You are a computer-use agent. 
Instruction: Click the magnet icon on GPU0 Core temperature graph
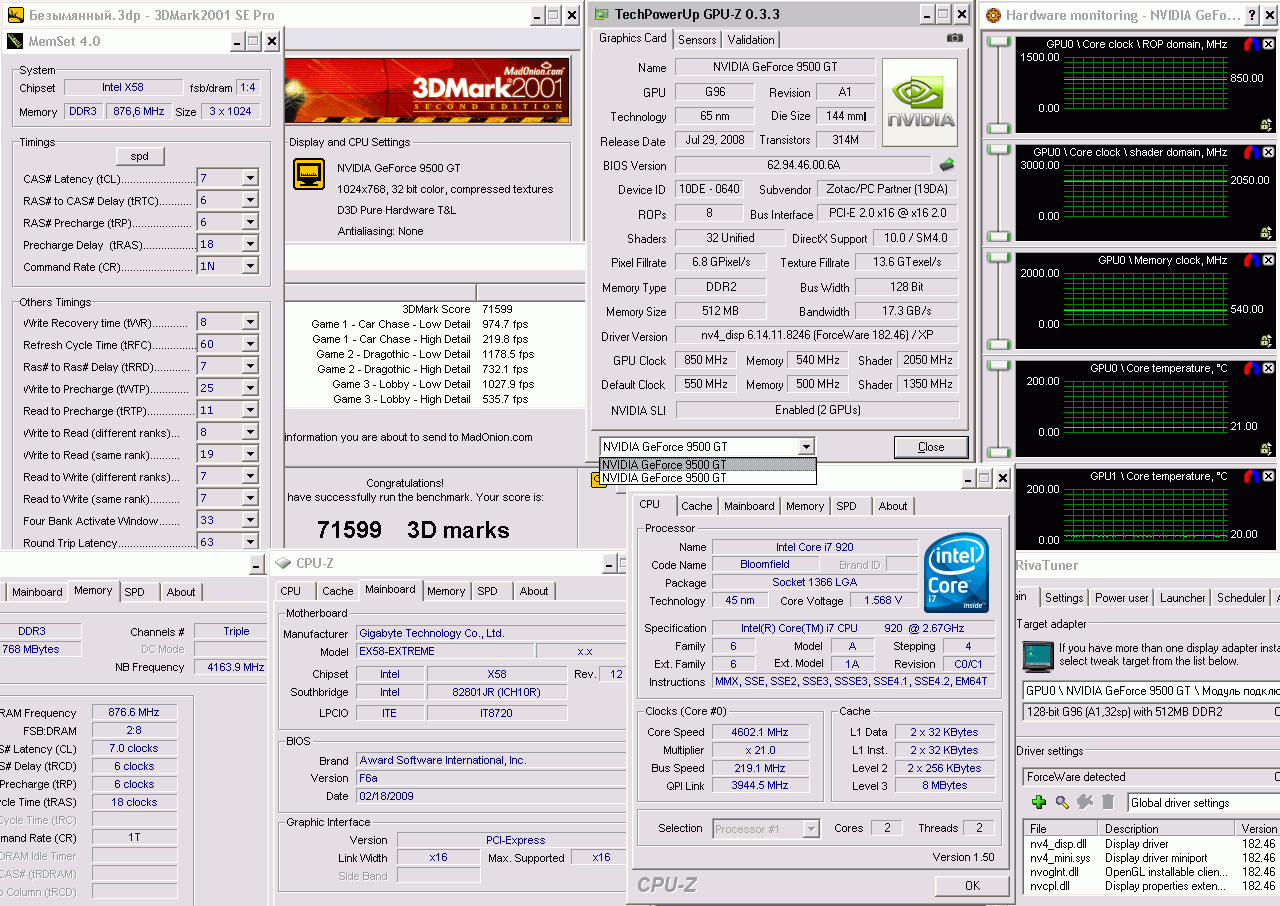pyautogui.click(x=1251, y=368)
